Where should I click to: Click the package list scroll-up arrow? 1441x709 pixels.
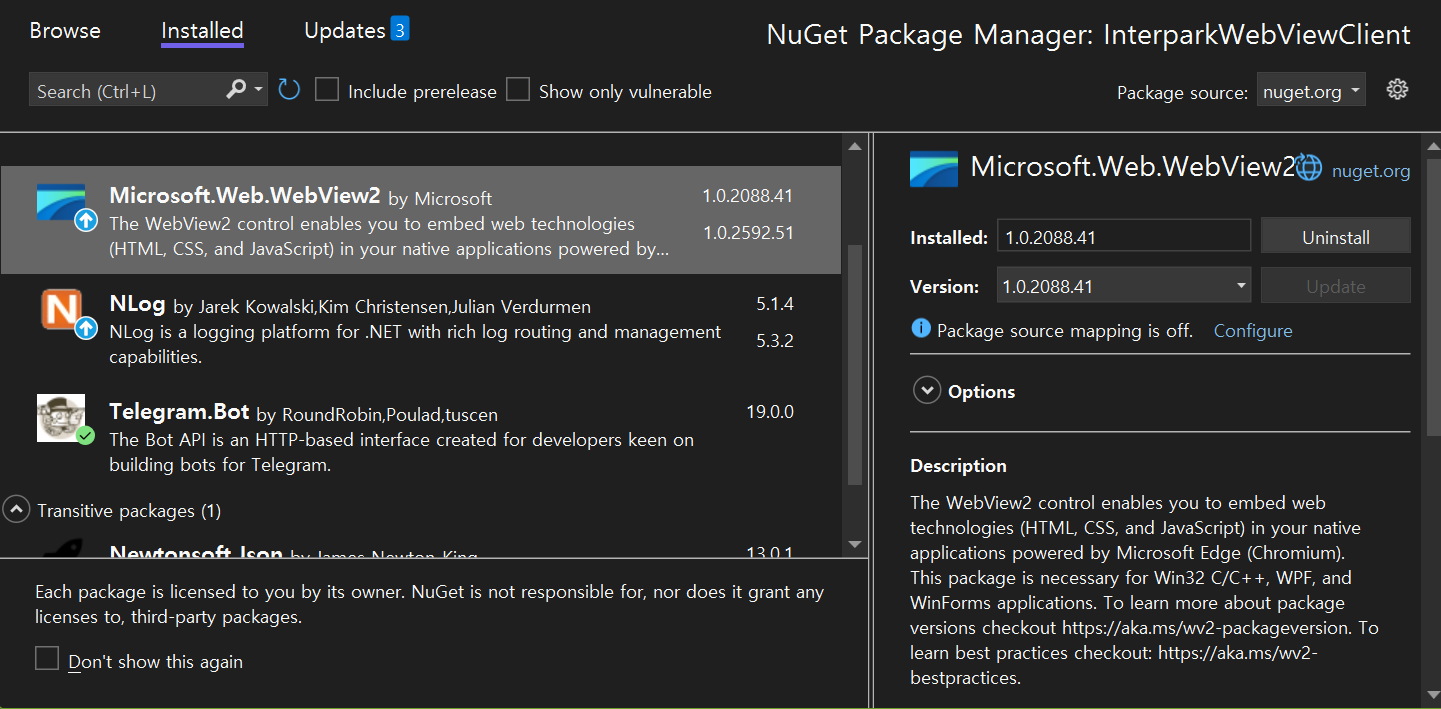click(854, 147)
